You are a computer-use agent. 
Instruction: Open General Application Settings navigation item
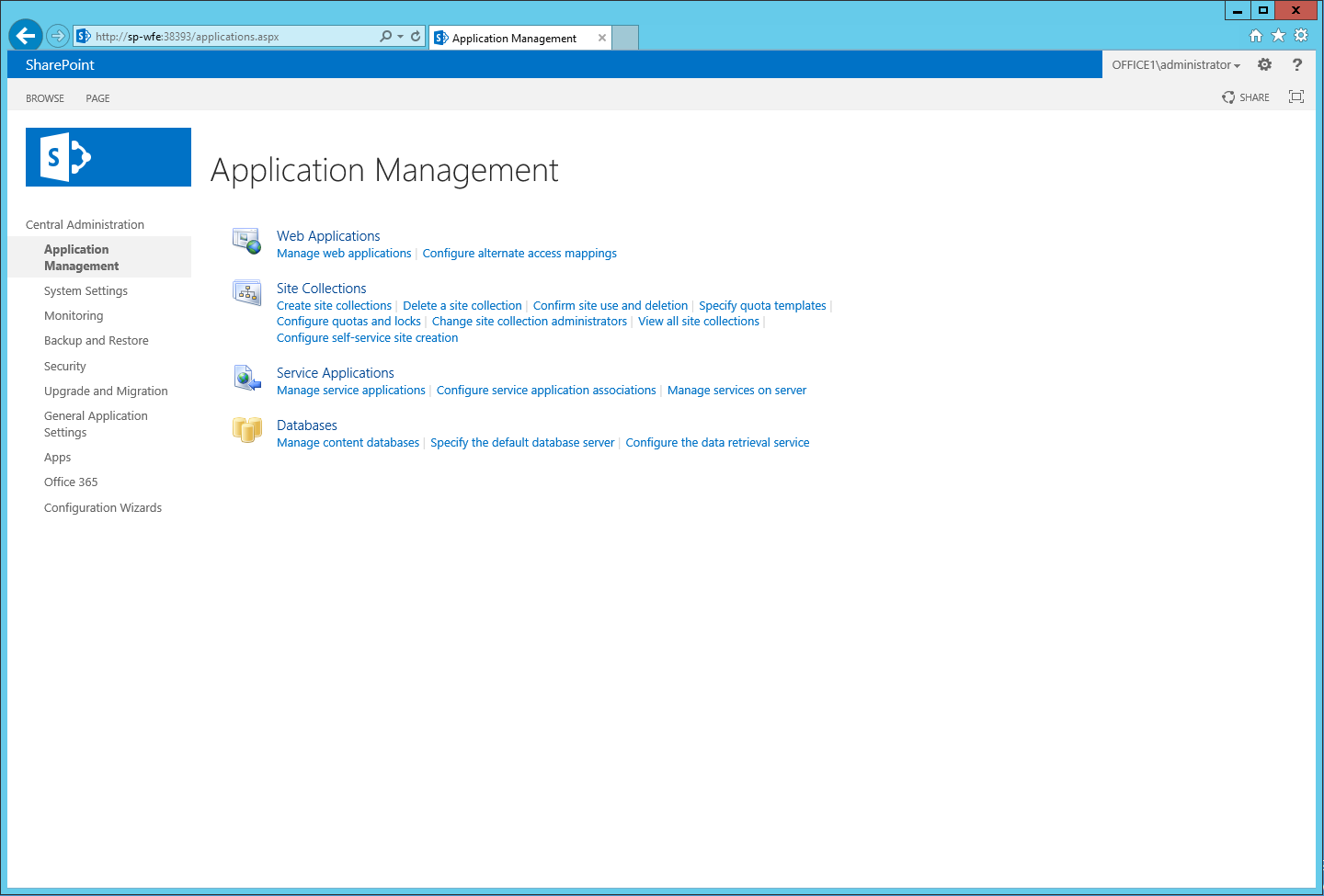pyautogui.click(x=96, y=424)
